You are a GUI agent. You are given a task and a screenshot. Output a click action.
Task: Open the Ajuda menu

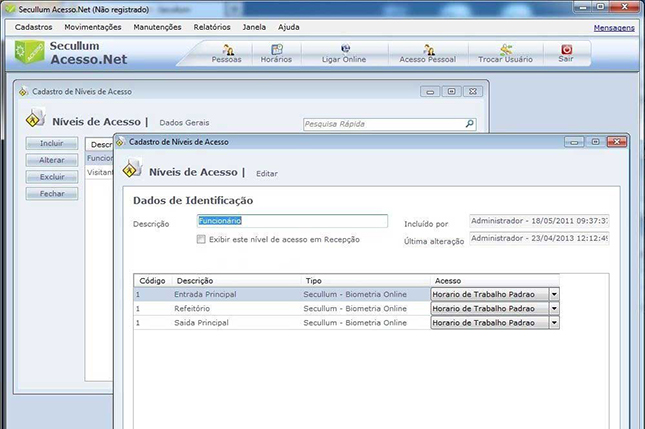tap(289, 27)
